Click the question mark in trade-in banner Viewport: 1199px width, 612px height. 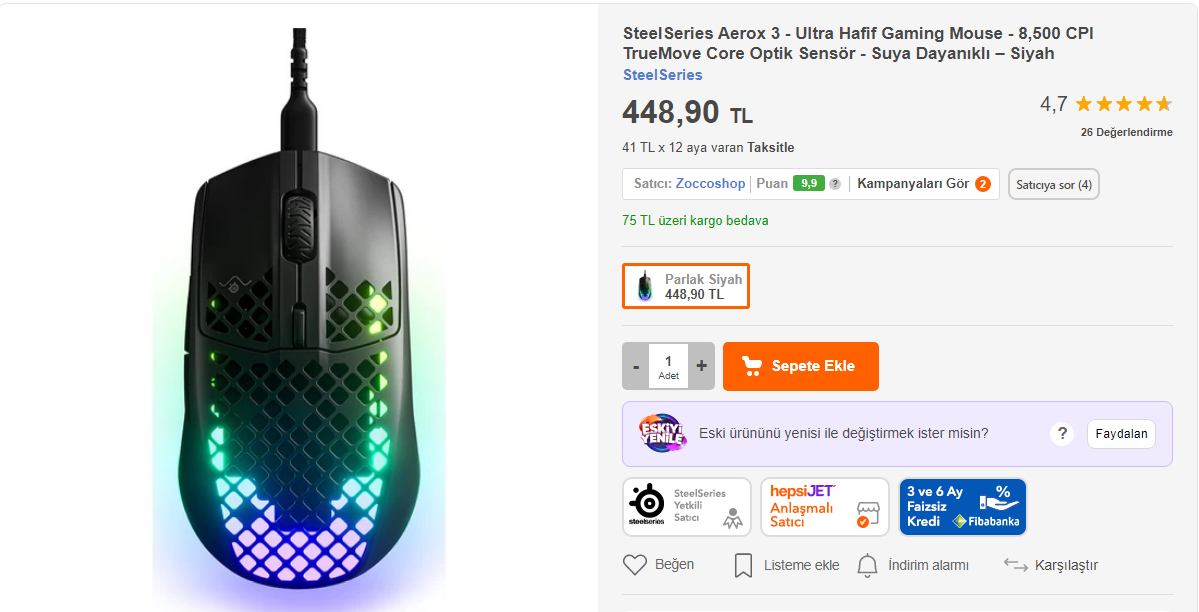(1061, 434)
